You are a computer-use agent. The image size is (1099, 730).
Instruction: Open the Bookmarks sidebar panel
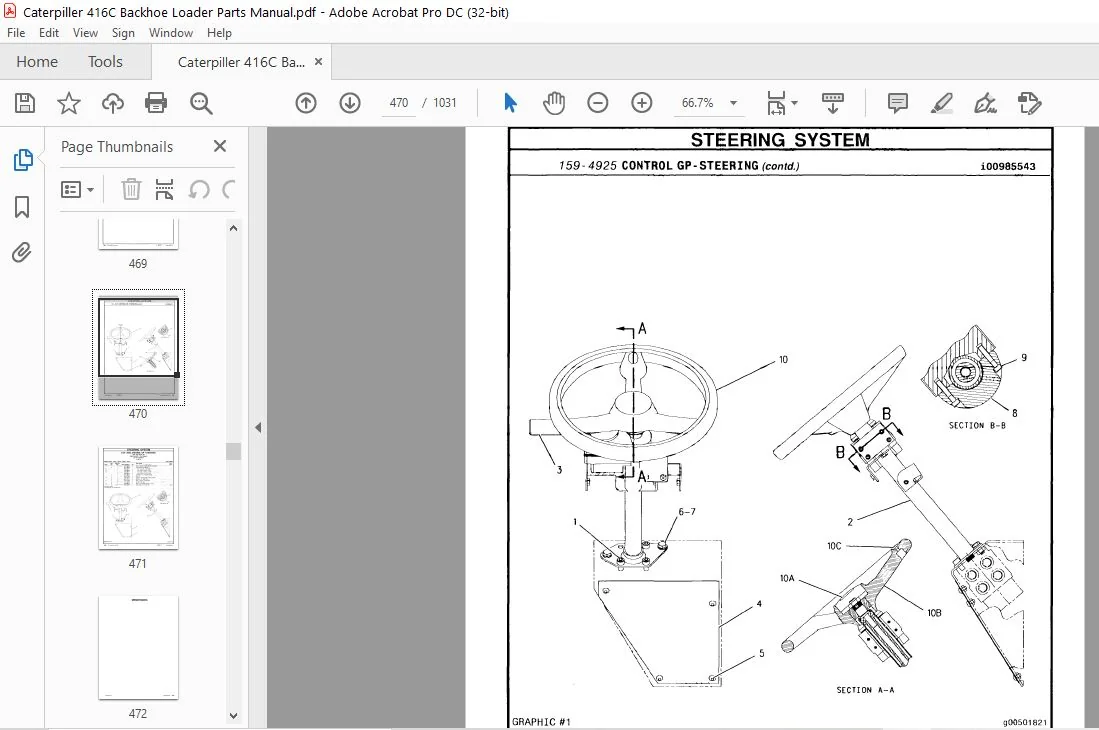(x=22, y=207)
